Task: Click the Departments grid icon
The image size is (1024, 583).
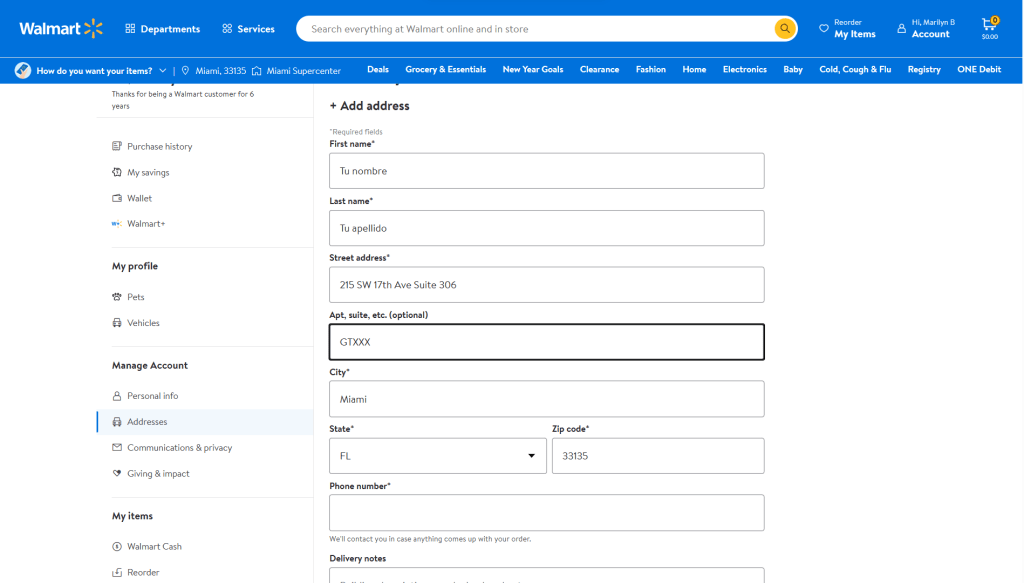Action: [130, 29]
